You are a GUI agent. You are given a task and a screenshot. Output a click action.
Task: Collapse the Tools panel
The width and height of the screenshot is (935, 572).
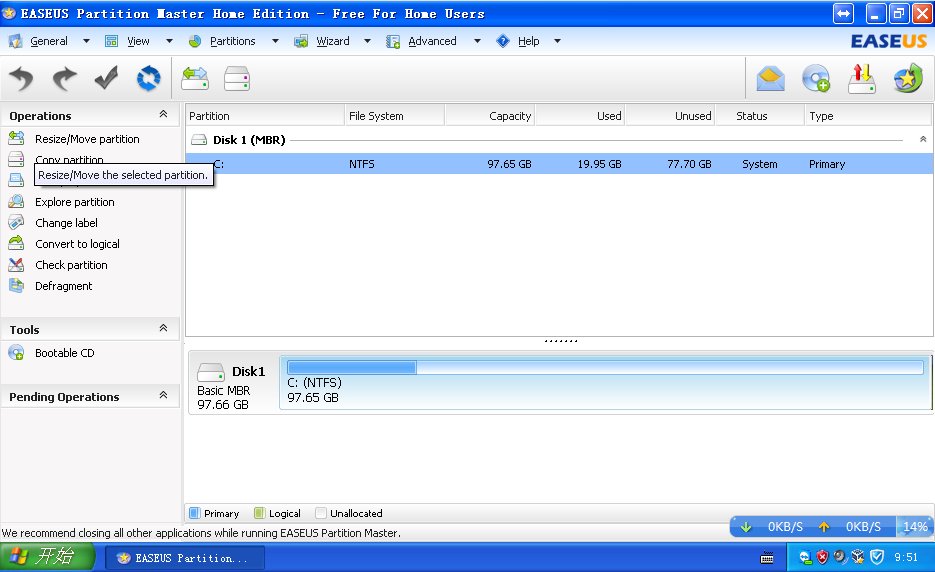(x=163, y=329)
